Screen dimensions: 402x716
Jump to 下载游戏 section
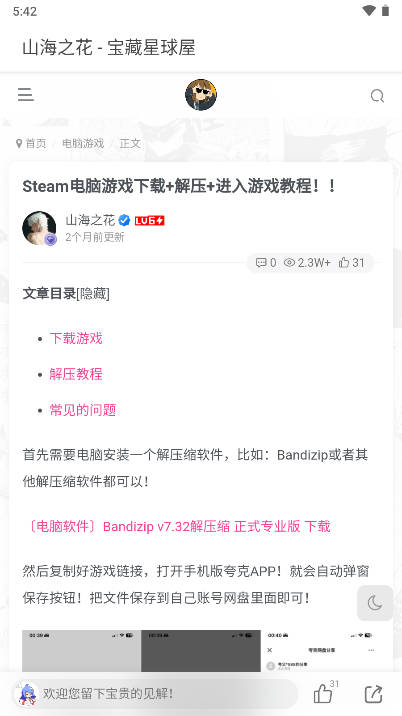(x=76, y=338)
